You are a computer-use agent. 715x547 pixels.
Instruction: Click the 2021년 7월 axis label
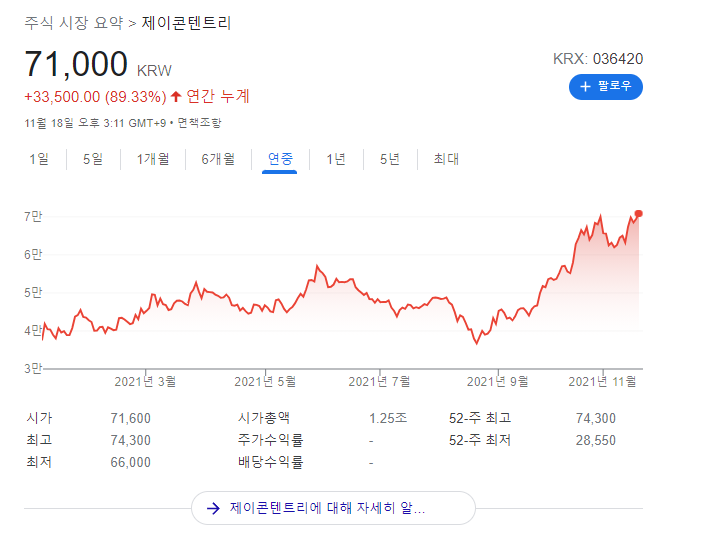379,382
